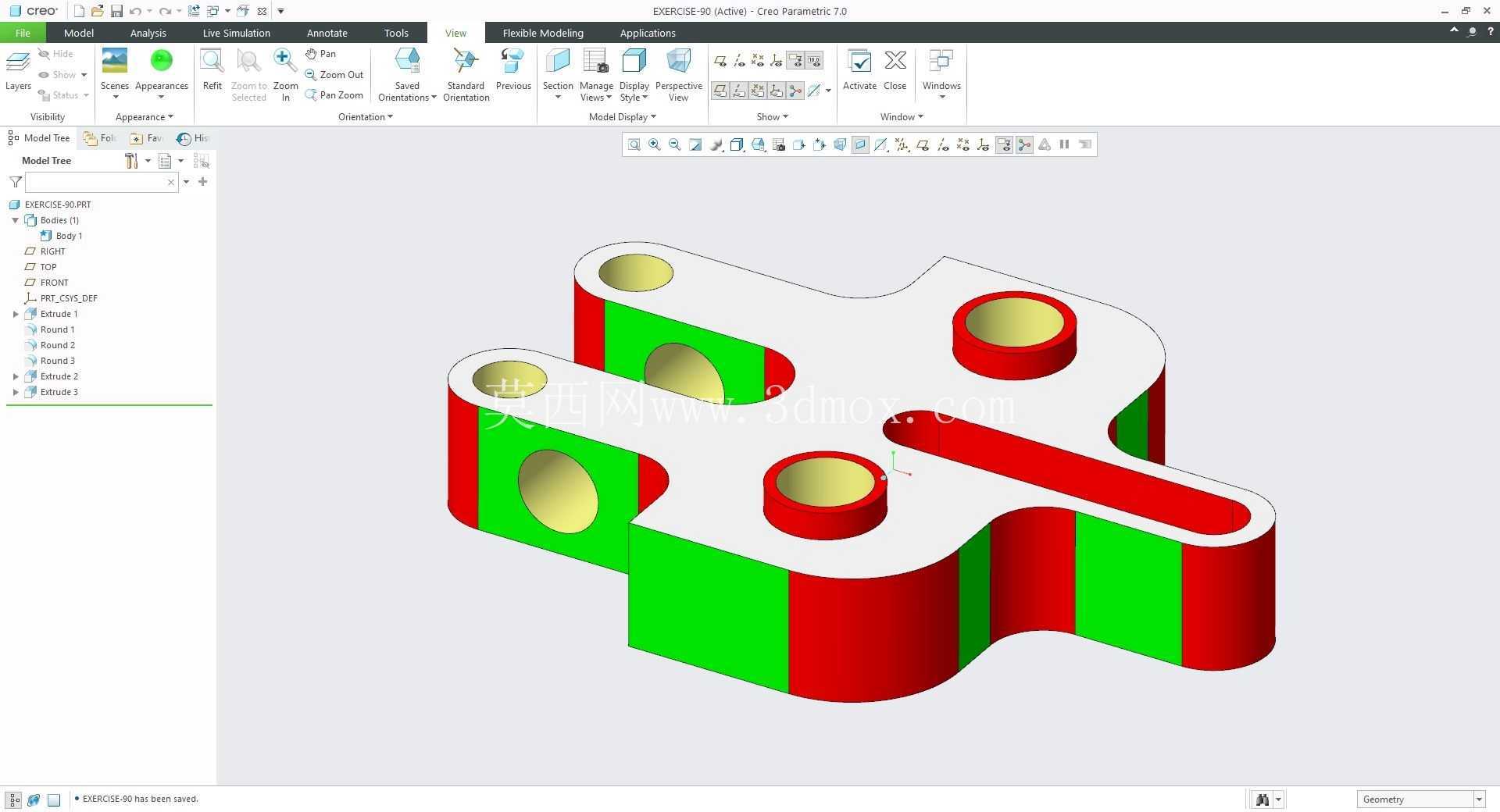Click the Pan Zoom button
This screenshot has height=812, width=1500.
pos(334,95)
